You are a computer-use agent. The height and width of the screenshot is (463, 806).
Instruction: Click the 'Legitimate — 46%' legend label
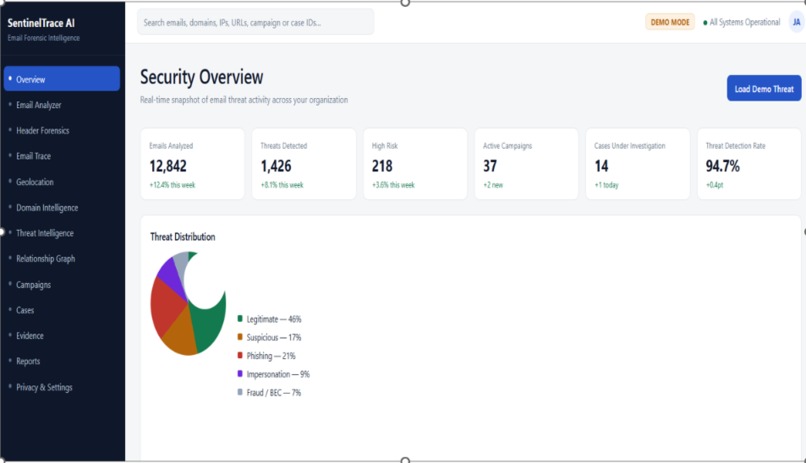274,319
